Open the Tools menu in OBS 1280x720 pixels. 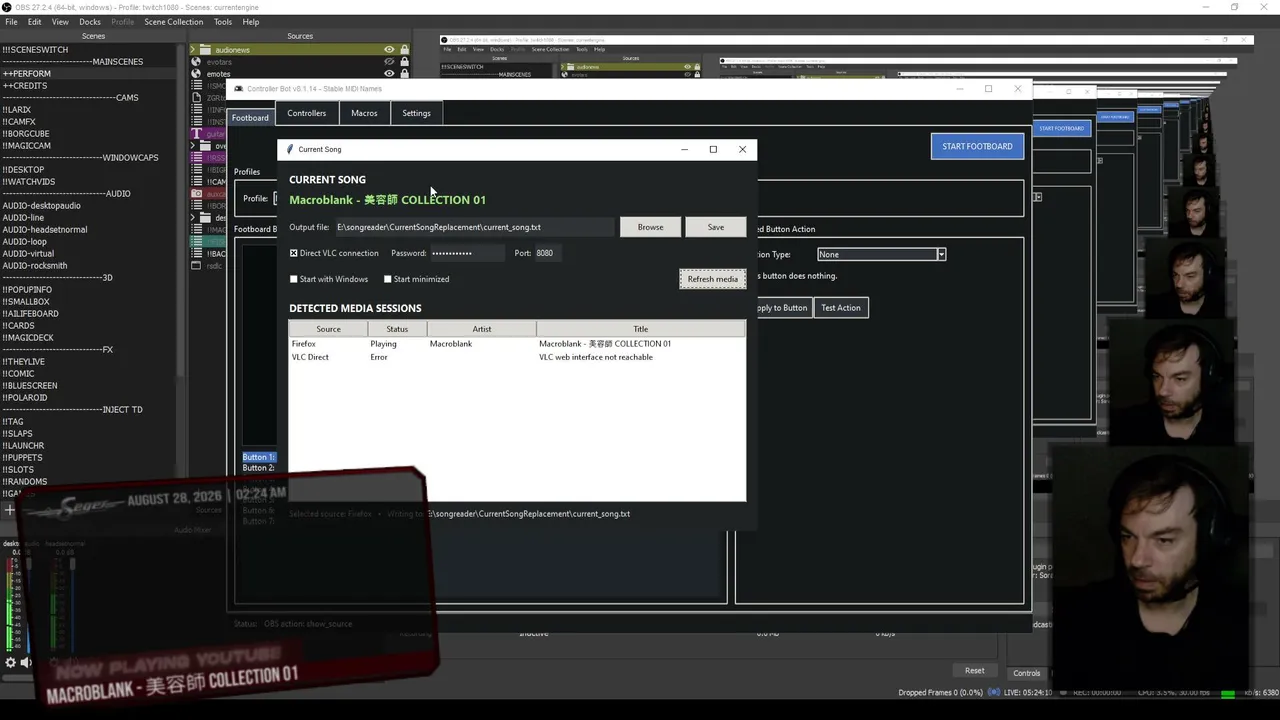tap(223, 22)
